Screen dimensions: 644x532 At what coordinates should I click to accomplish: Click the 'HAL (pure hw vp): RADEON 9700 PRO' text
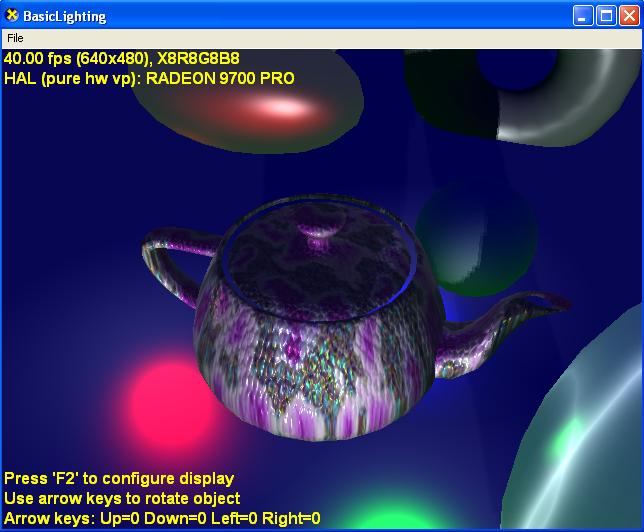pyautogui.click(x=149, y=78)
